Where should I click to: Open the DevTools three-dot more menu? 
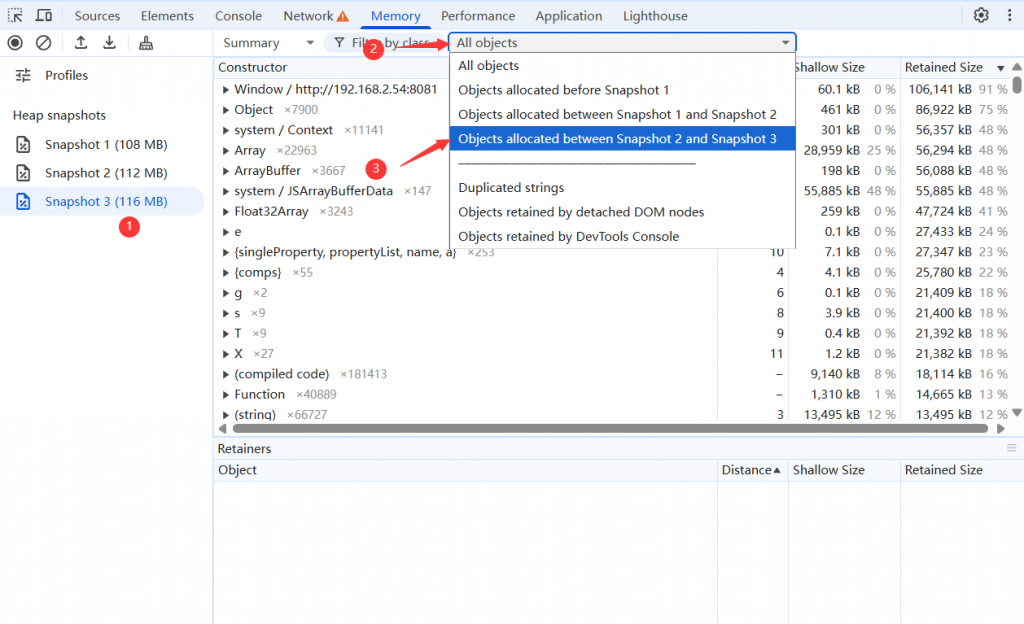(x=1009, y=16)
